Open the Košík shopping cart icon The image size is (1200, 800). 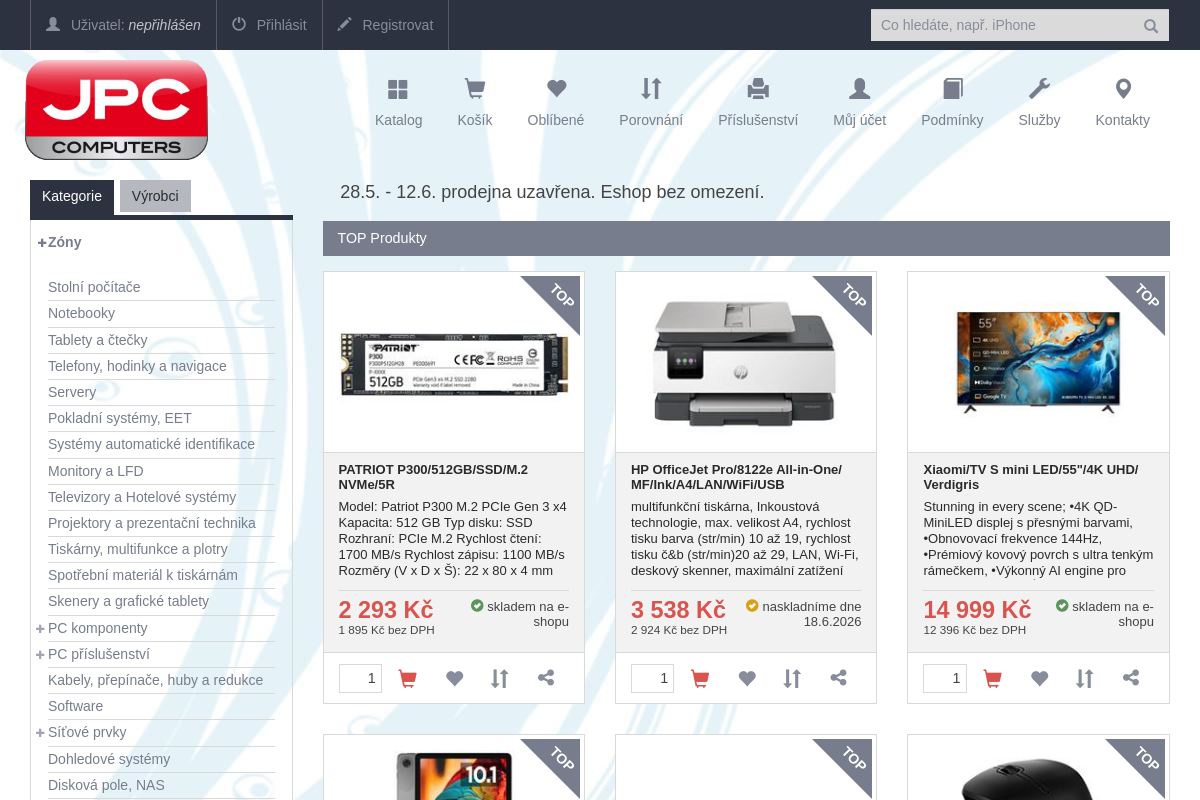point(475,89)
